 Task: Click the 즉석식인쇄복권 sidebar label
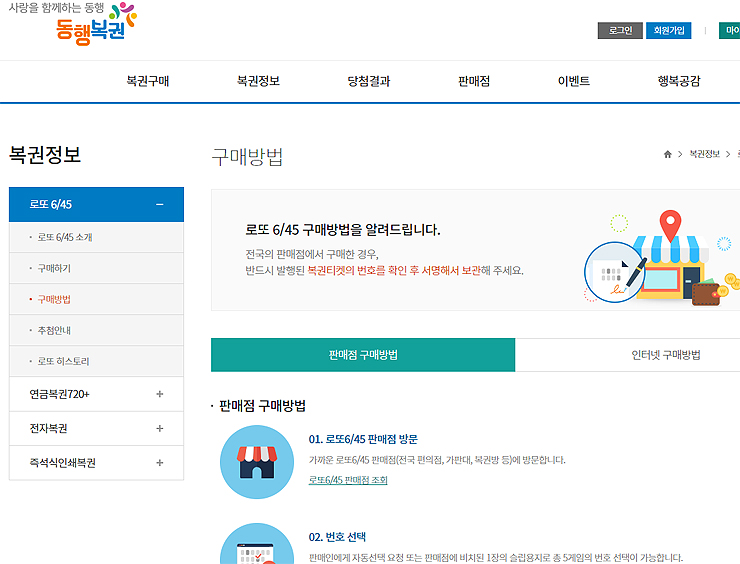[x=62, y=463]
